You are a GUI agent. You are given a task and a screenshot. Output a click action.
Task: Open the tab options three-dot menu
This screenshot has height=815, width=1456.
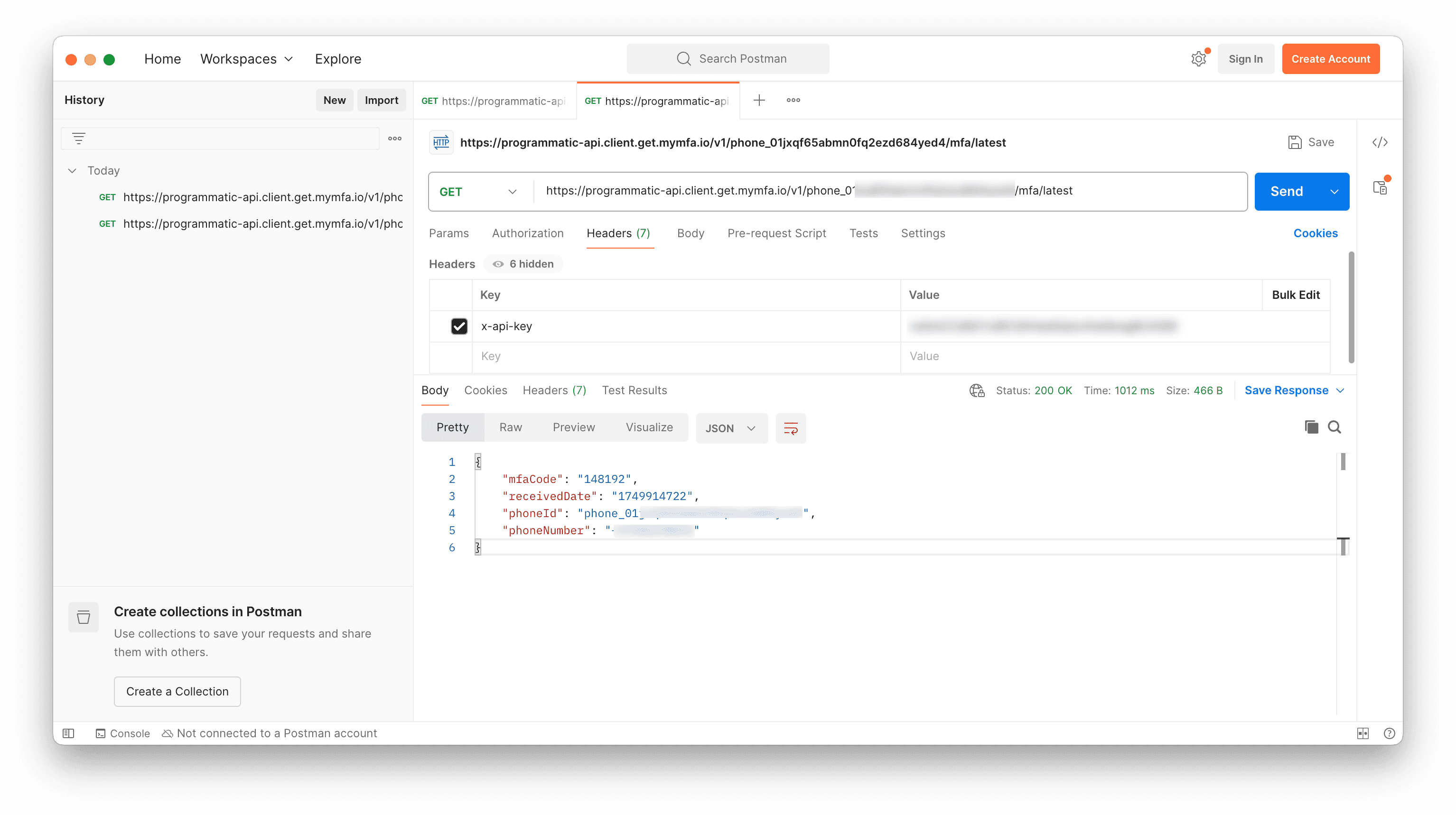[793, 100]
